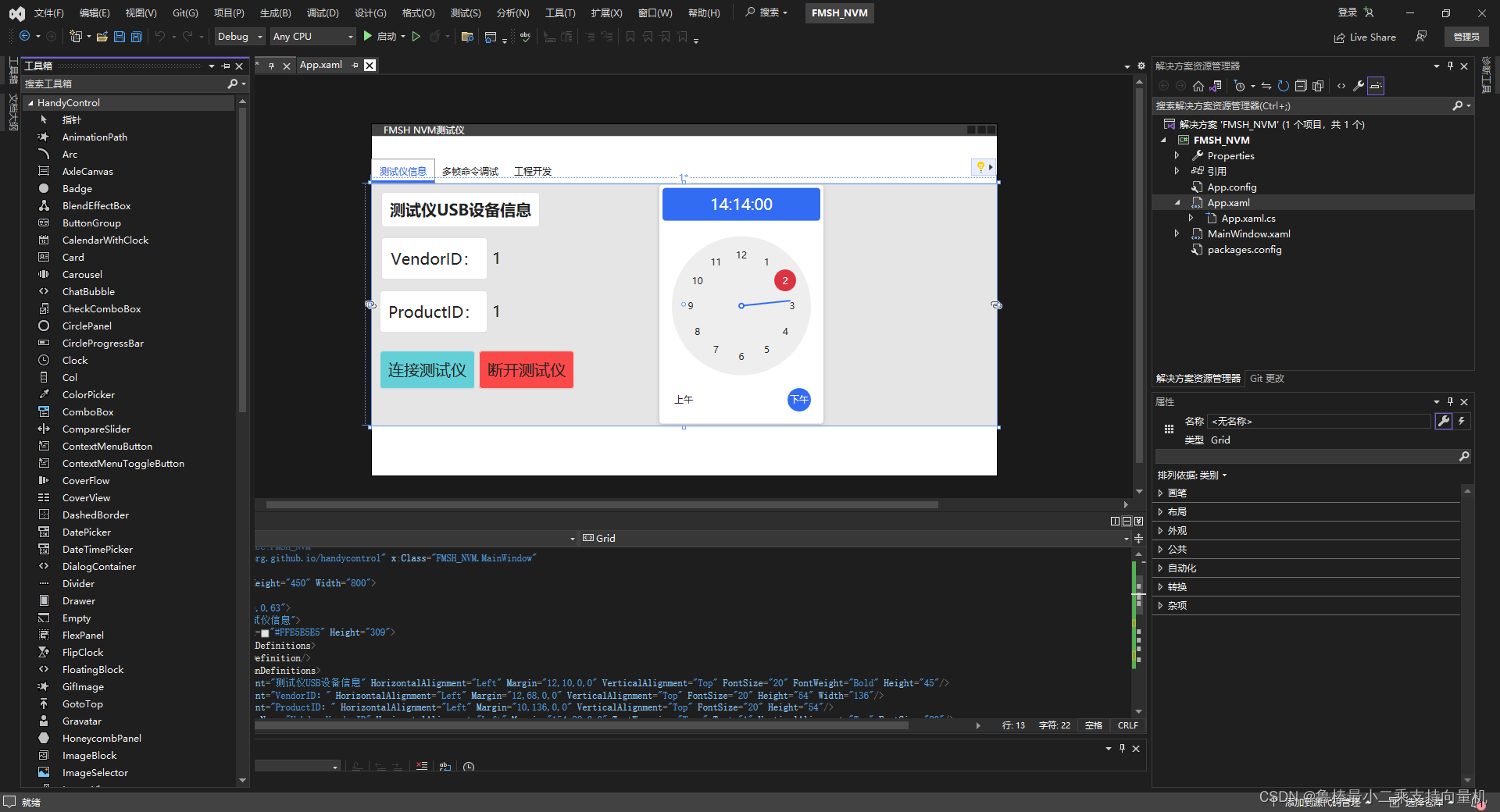The height and width of the screenshot is (812, 1500).
Task: Select the 上午 AM option on clock
Action: (x=684, y=400)
